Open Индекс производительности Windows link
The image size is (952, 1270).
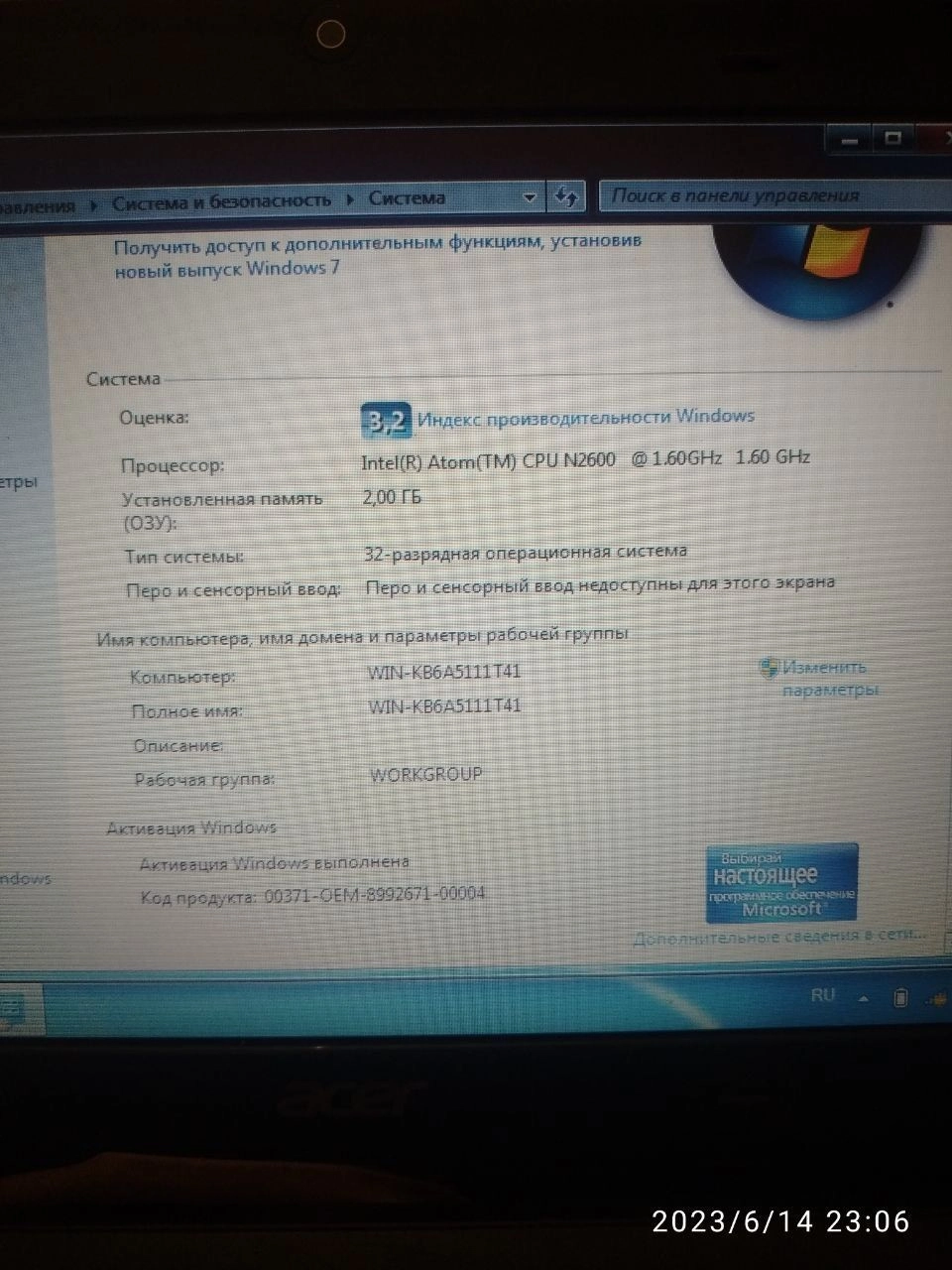pyautogui.click(x=586, y=418)
